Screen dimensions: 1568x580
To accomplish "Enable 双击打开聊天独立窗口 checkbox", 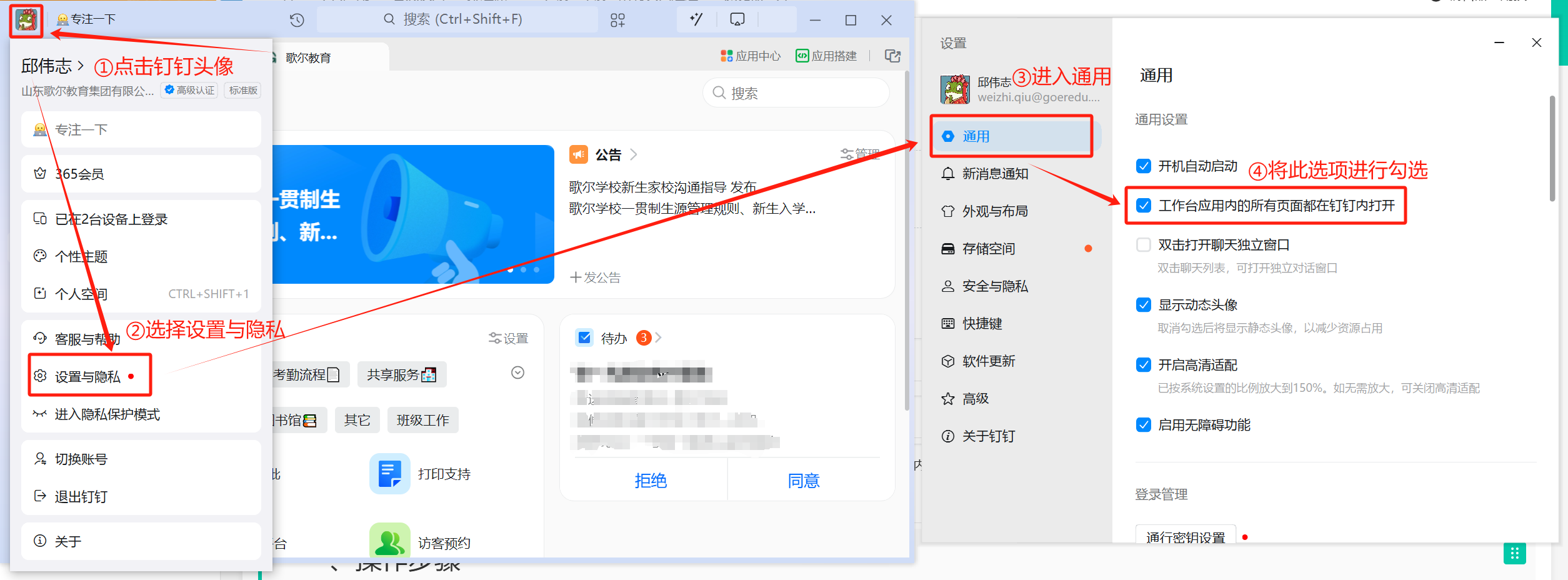I will click(1144, 245).
